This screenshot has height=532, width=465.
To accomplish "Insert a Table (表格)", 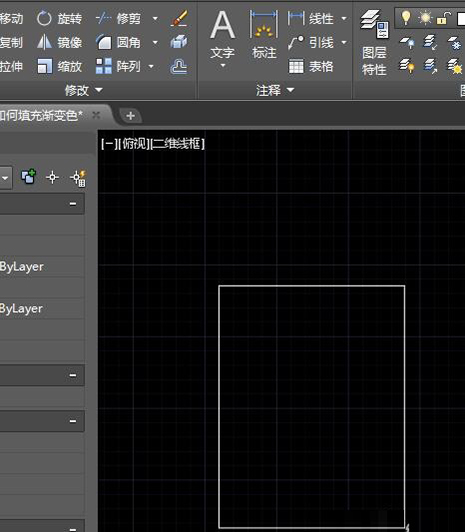I will point(311,66).
